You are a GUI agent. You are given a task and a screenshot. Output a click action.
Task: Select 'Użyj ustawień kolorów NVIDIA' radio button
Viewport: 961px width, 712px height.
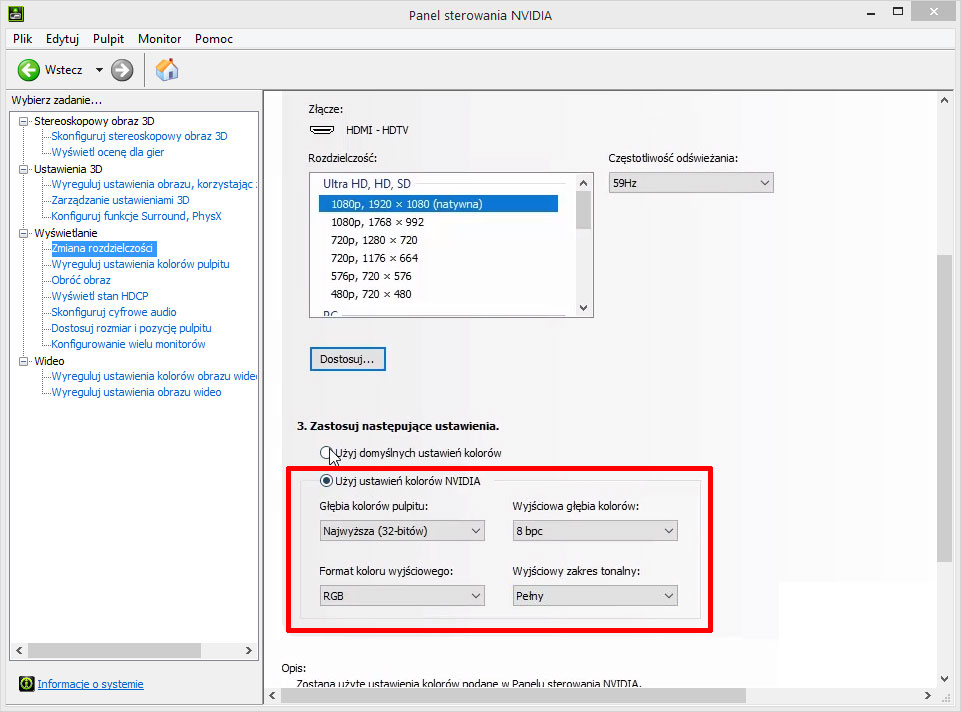[x=326, y=481]
